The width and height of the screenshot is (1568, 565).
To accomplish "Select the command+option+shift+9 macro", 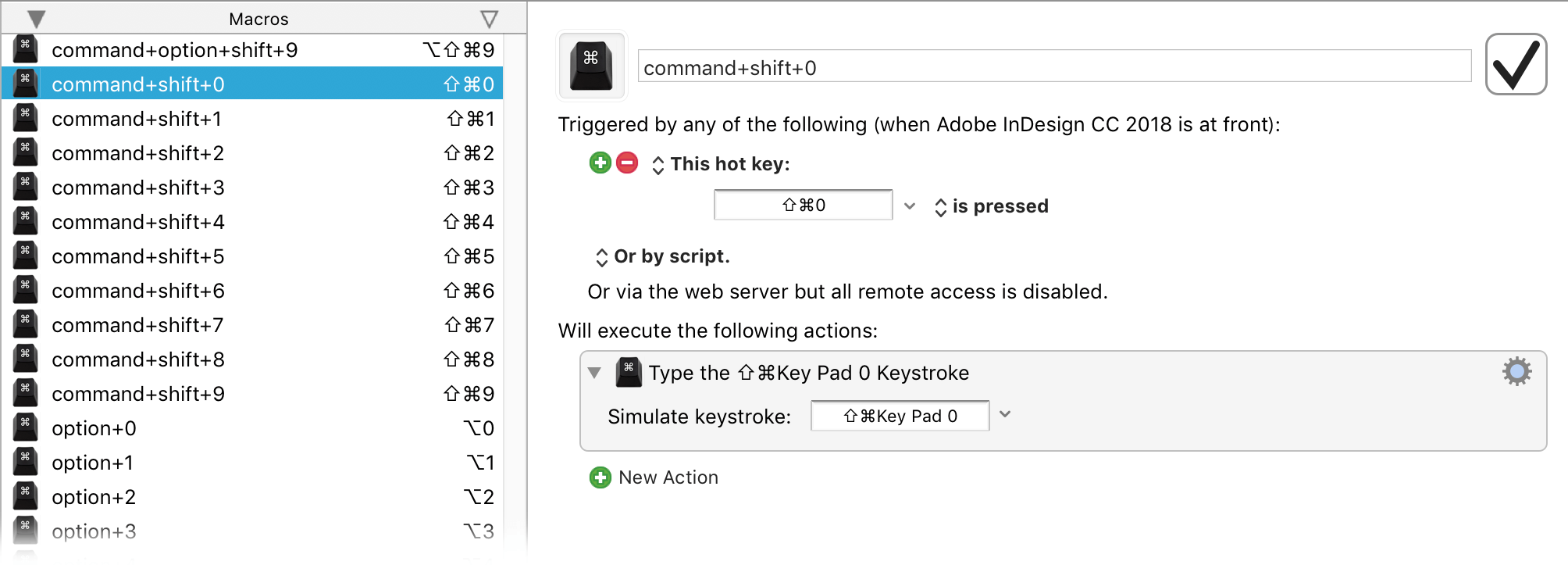I will pyautogui.click(x=252, y=50).
